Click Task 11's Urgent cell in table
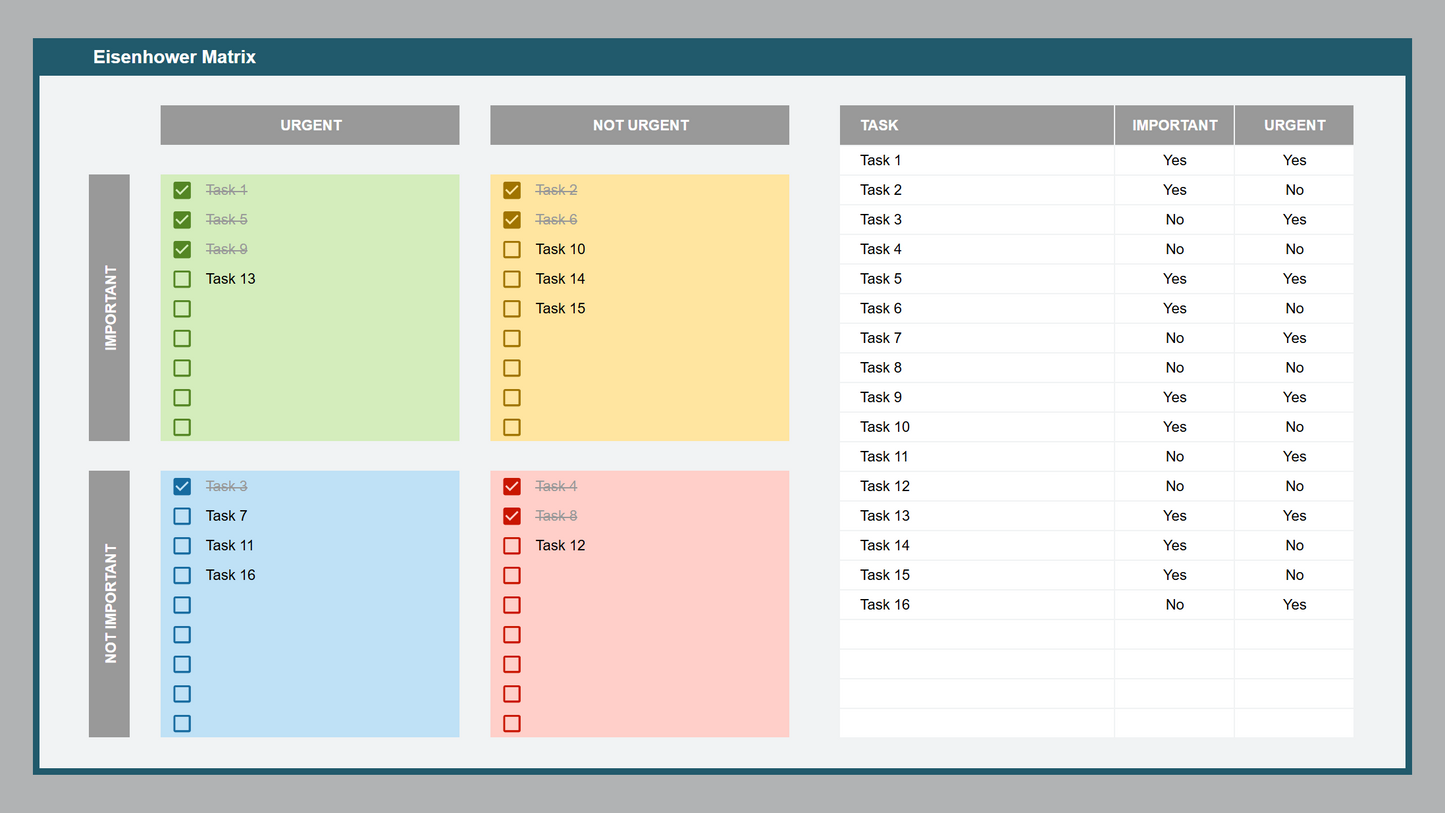The height and width of the screenshot is (813, 1445). 1294,457
